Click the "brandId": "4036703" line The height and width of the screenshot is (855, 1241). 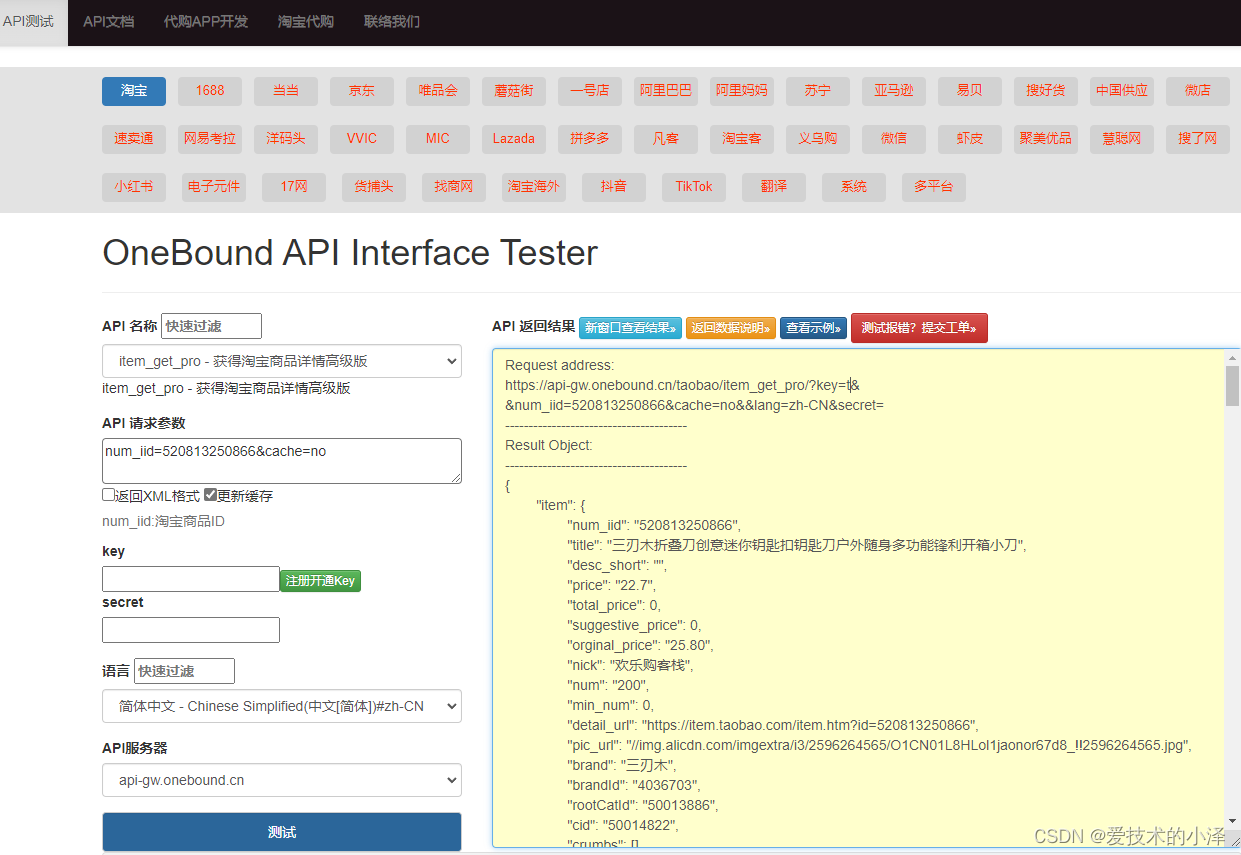(634, 785)
